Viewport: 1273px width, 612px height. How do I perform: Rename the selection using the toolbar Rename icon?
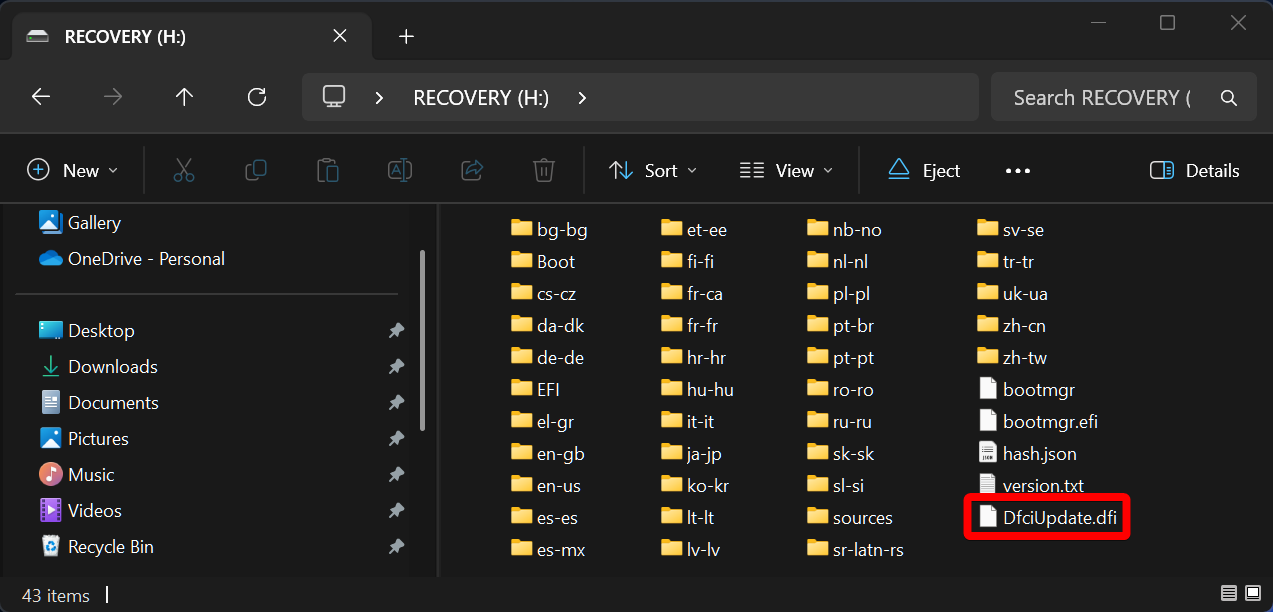coord(400,170)
